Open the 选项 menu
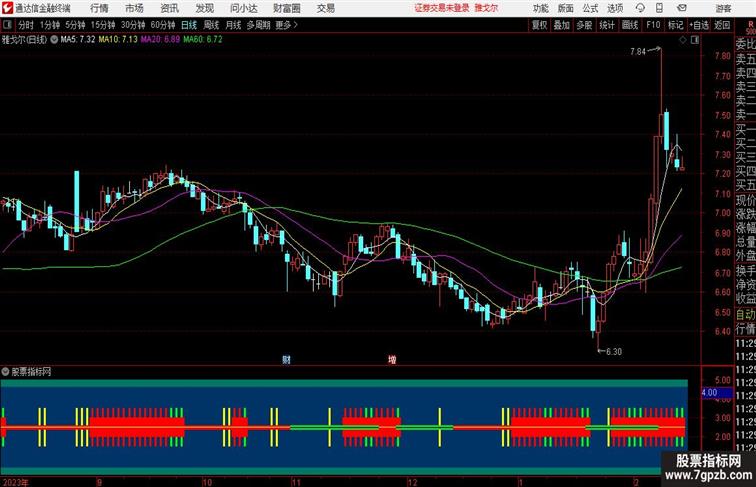This screenshot has width=756, height=487. [x=615, y=8]
